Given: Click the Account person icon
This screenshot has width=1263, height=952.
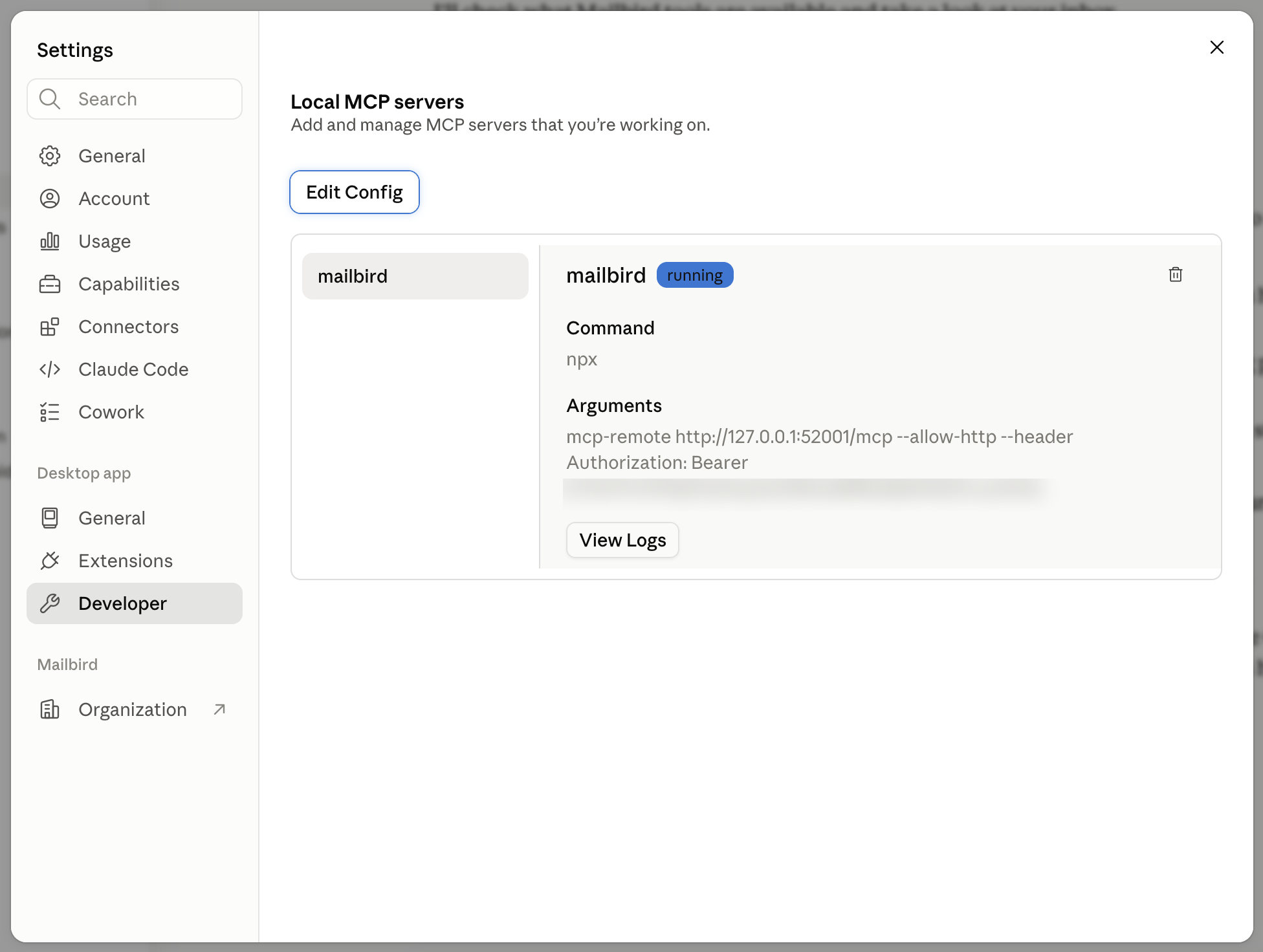Looking at the screenshot, I should click(50, 199).
